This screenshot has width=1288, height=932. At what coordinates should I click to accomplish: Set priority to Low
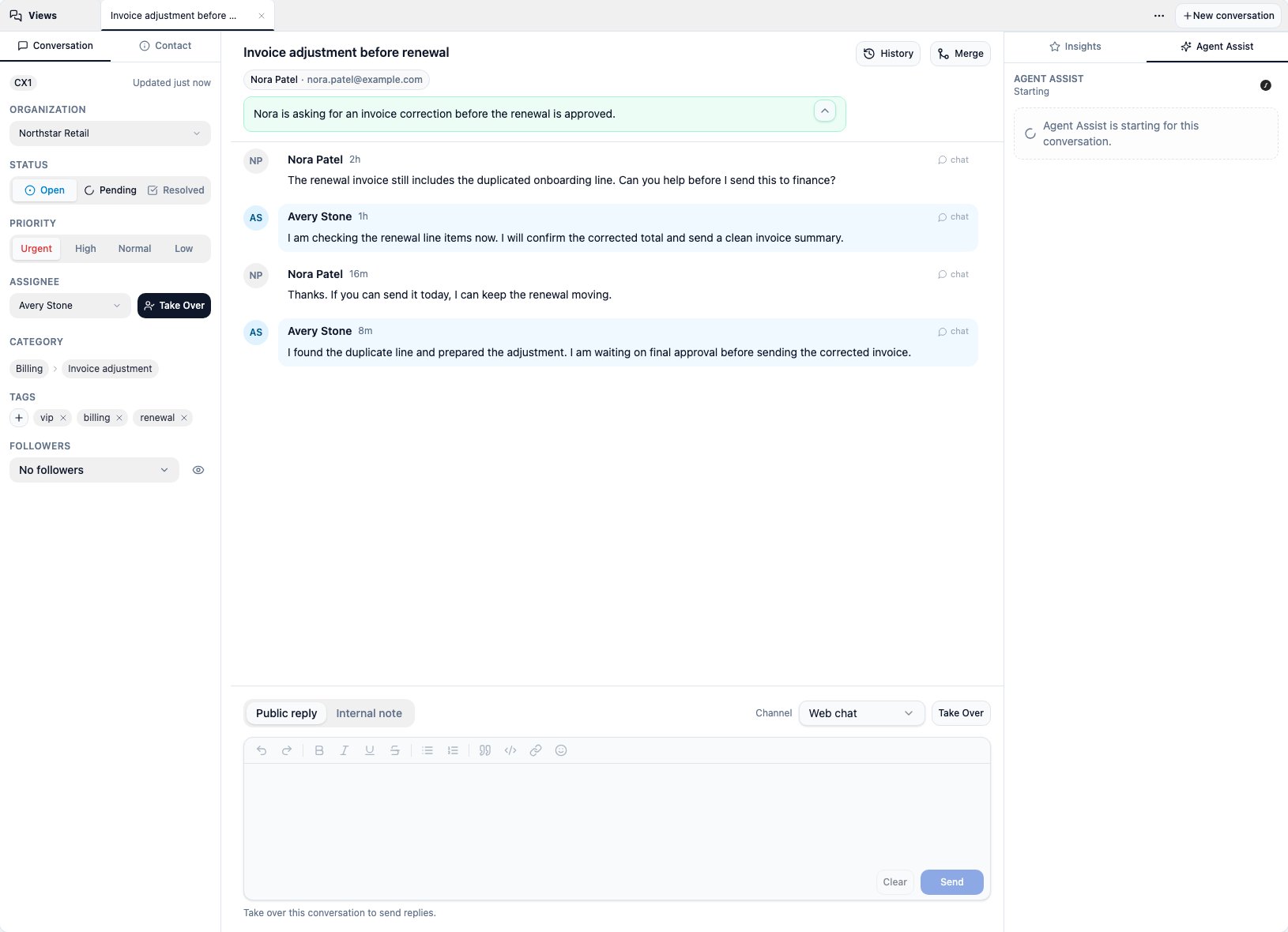point(184,249)
